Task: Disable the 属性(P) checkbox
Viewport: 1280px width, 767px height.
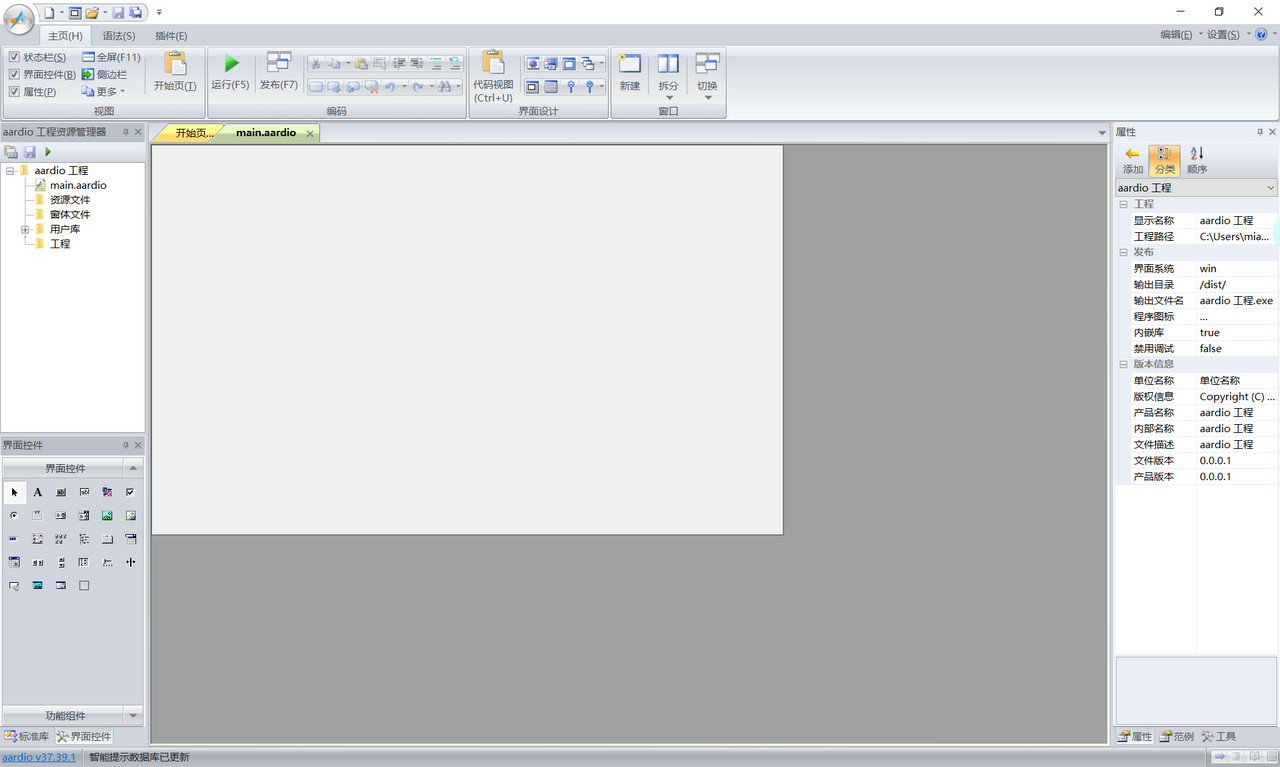Action: point(14,91)
